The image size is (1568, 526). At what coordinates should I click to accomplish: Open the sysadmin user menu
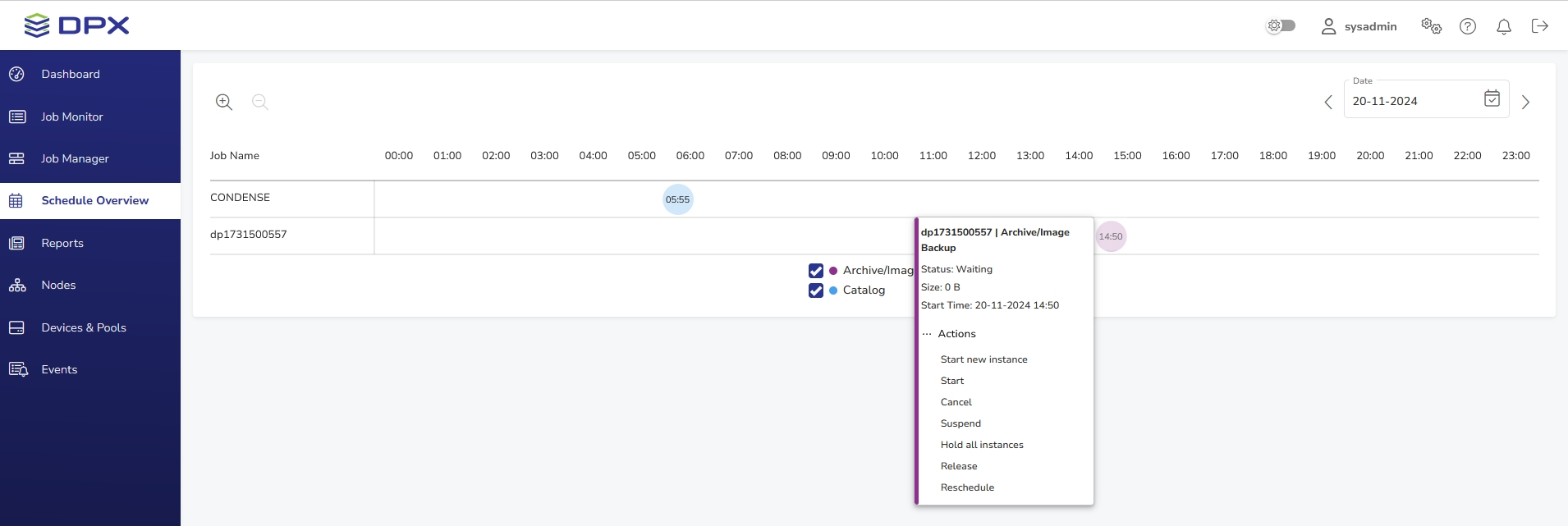point(1359,26)
